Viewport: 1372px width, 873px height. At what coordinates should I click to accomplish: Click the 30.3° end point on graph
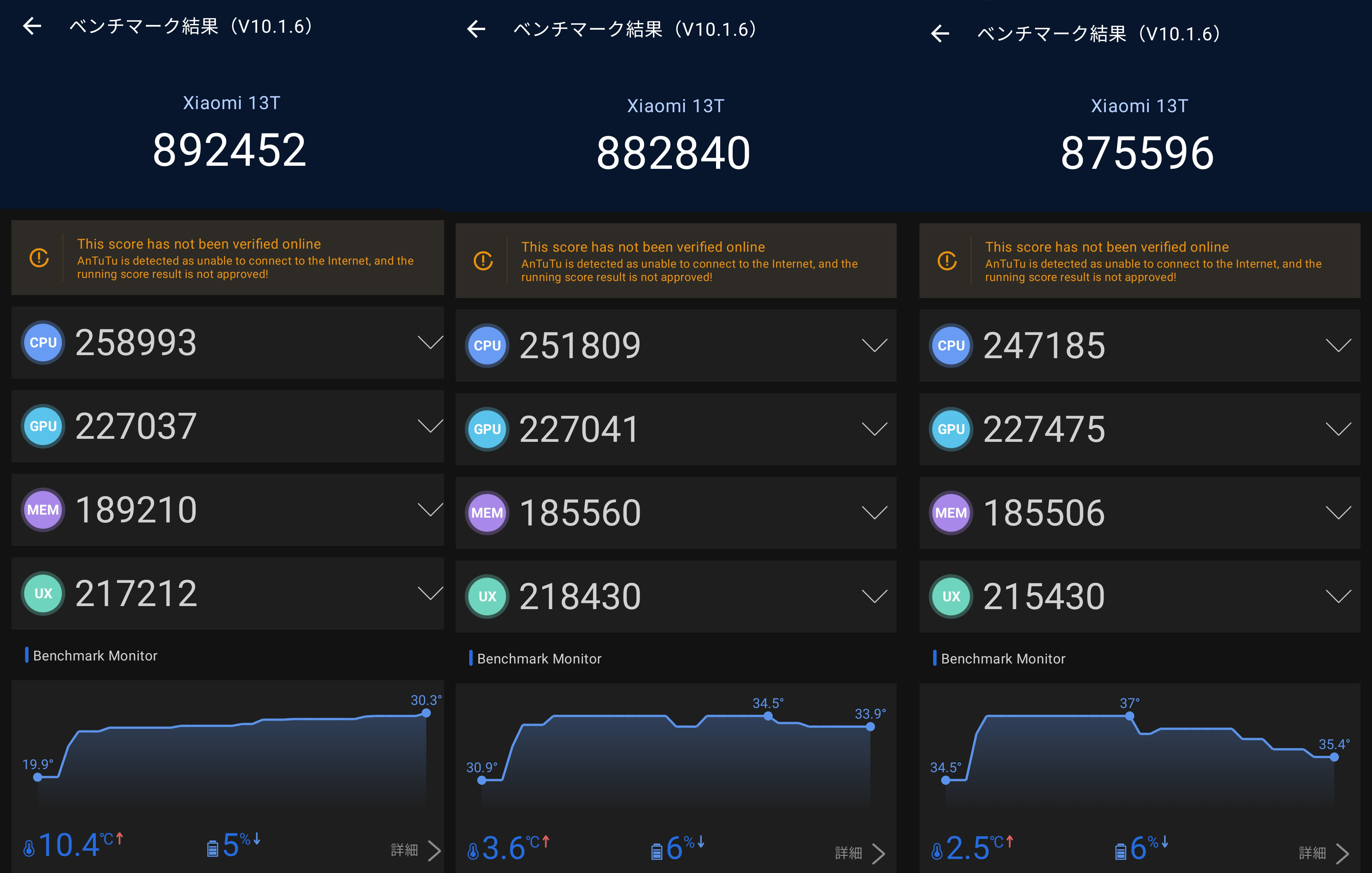[x=426, y=713]
